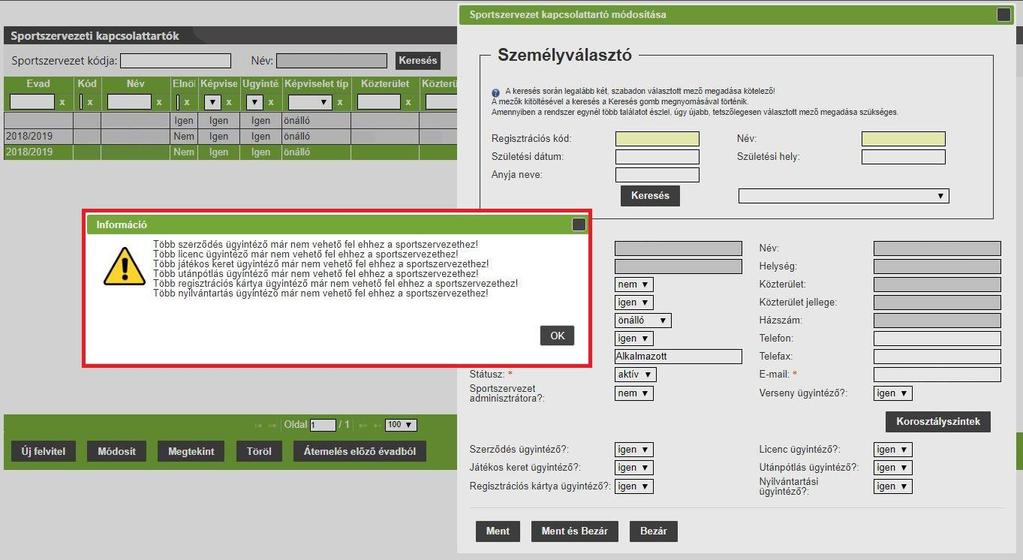Viewport: 1023px width, 560px height.
Task: Focus the Telefon input field
Action: [937, 339]
